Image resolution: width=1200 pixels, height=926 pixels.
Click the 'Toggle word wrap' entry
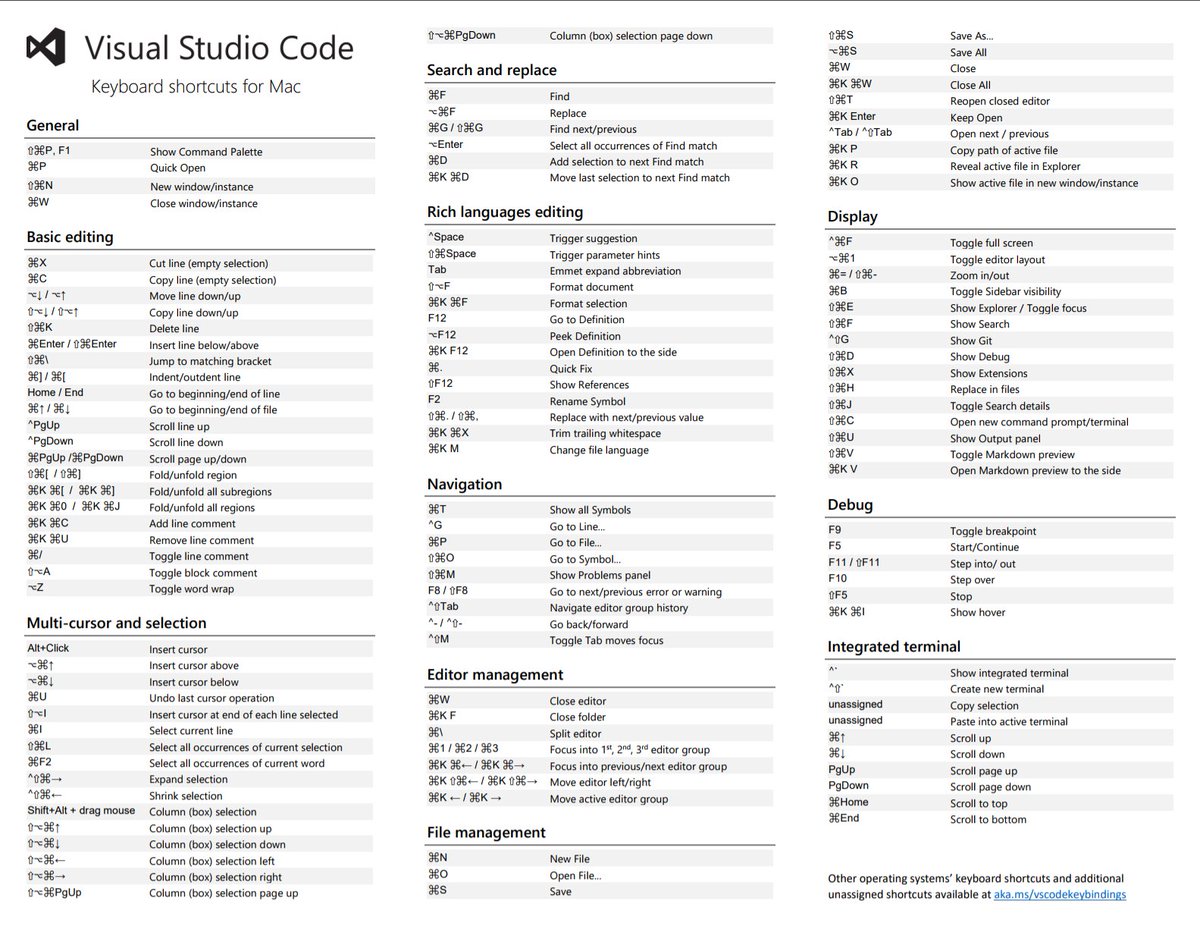pos(191,589)
